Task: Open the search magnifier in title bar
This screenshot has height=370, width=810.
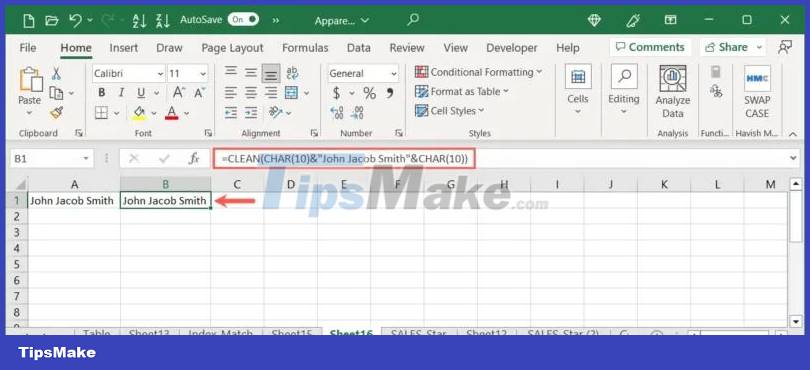Action: tap(412, 20)
